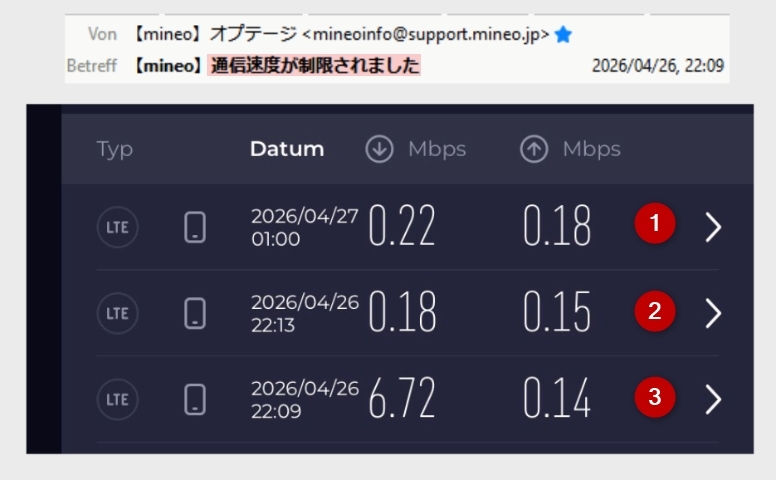
Task: Click sender address mineoinfo@support.mineo.jp
Action: tap(426, 34)
